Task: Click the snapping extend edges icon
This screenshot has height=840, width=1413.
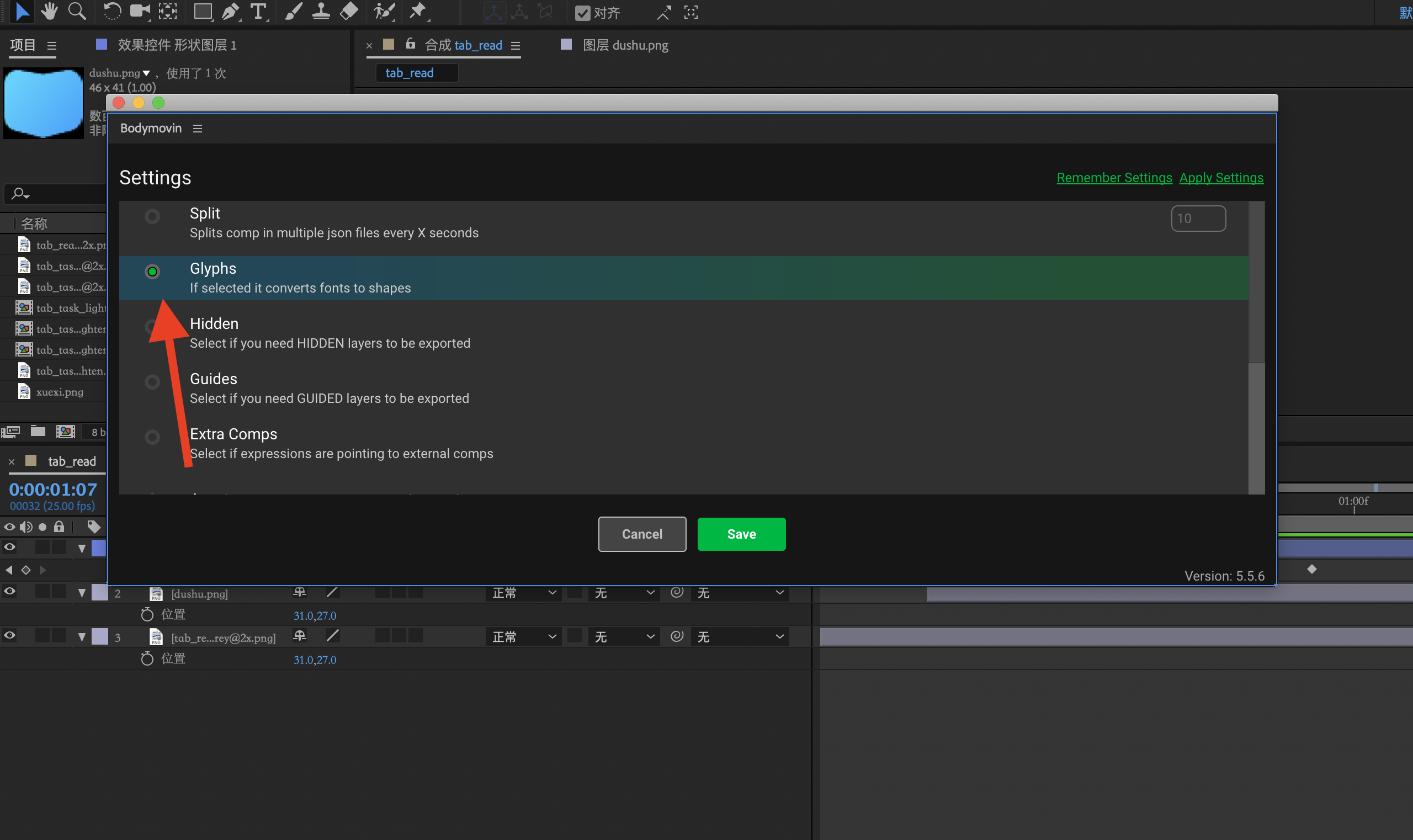Action: pos(663,13)
